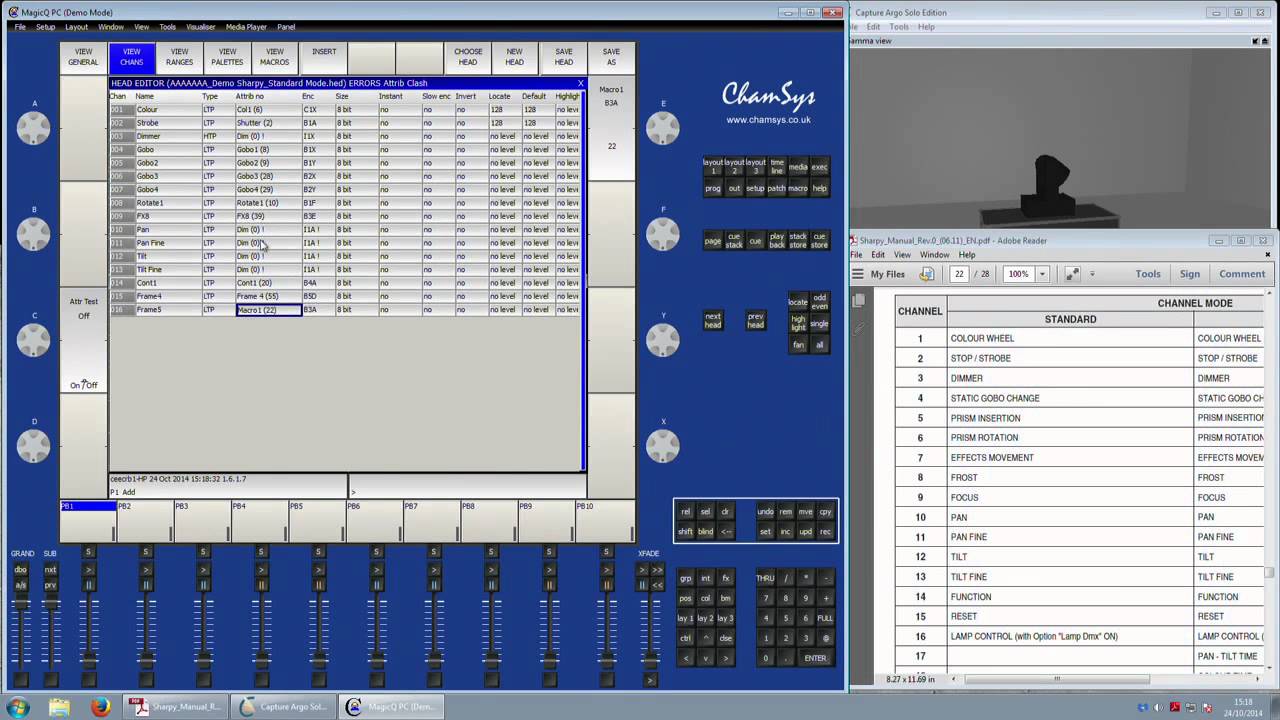Open the Window menu in Adobe Reader
The image size is (1280, 720).
(934, 255)
